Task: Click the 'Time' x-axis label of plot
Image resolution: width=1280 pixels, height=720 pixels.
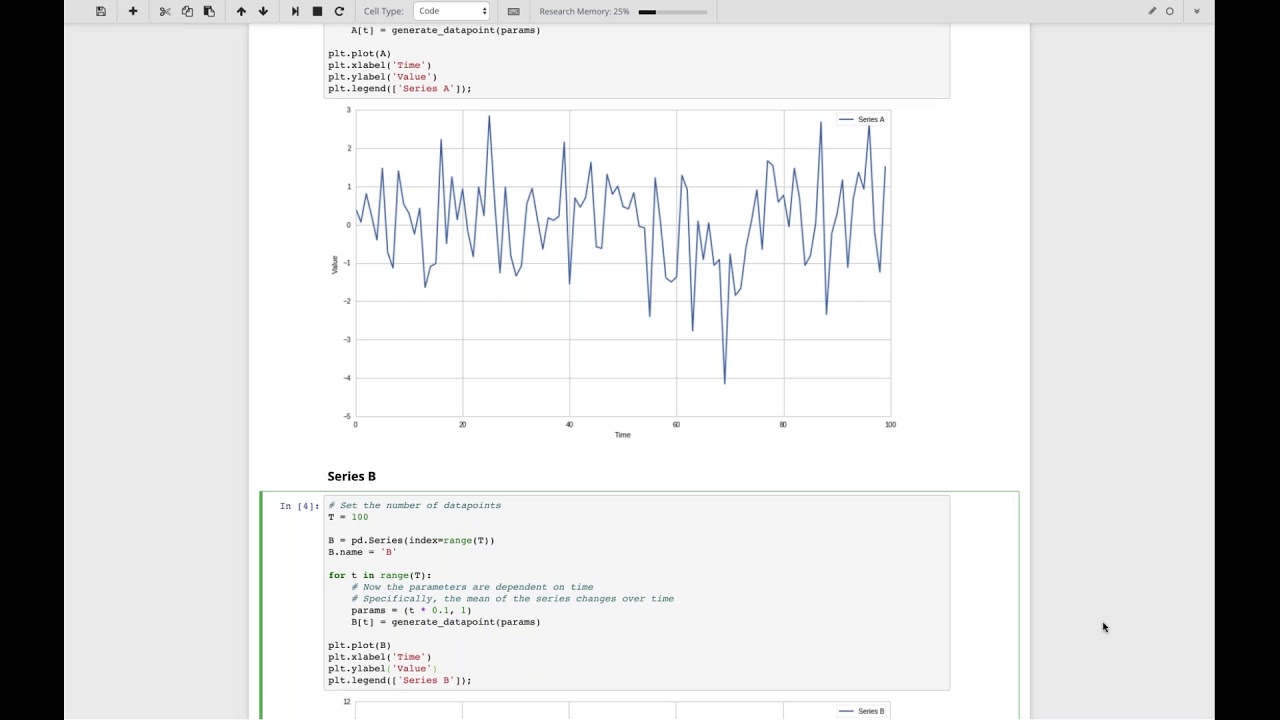Action: pyautogui.click(x=622, y=435)
